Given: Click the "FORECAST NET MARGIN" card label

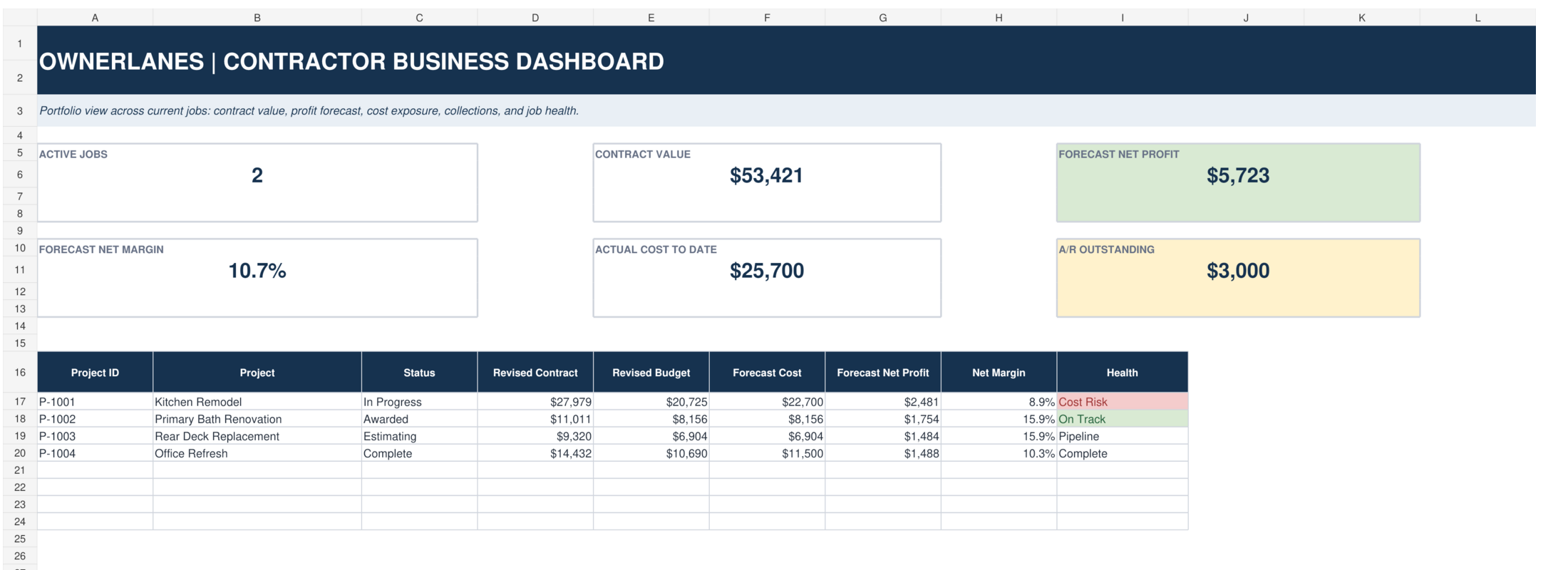Looking at the screenshot, I should tap(101, 249).
